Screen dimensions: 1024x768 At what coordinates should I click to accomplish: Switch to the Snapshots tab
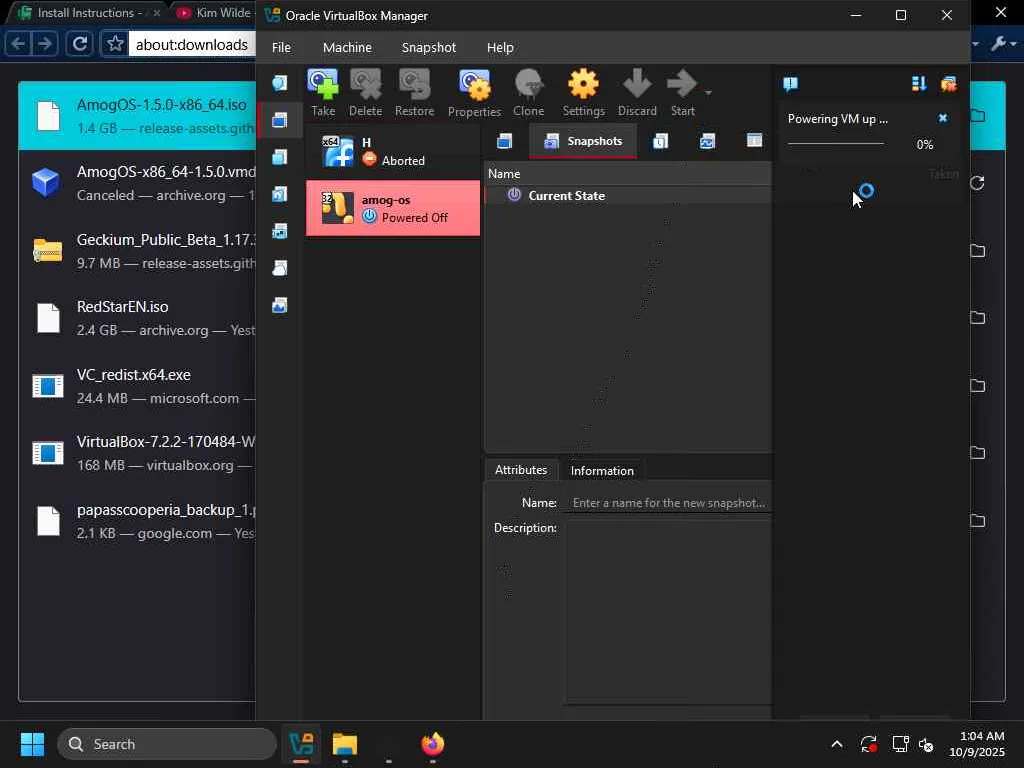583,141
